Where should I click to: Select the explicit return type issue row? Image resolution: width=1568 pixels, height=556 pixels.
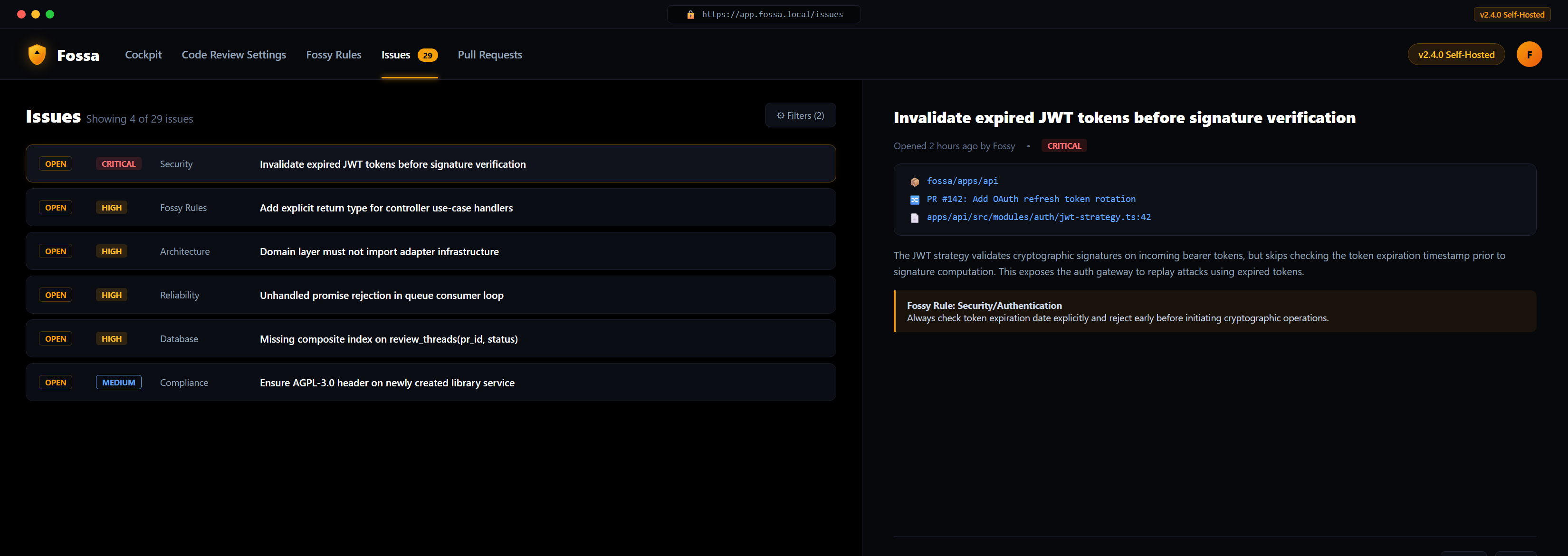430,208
